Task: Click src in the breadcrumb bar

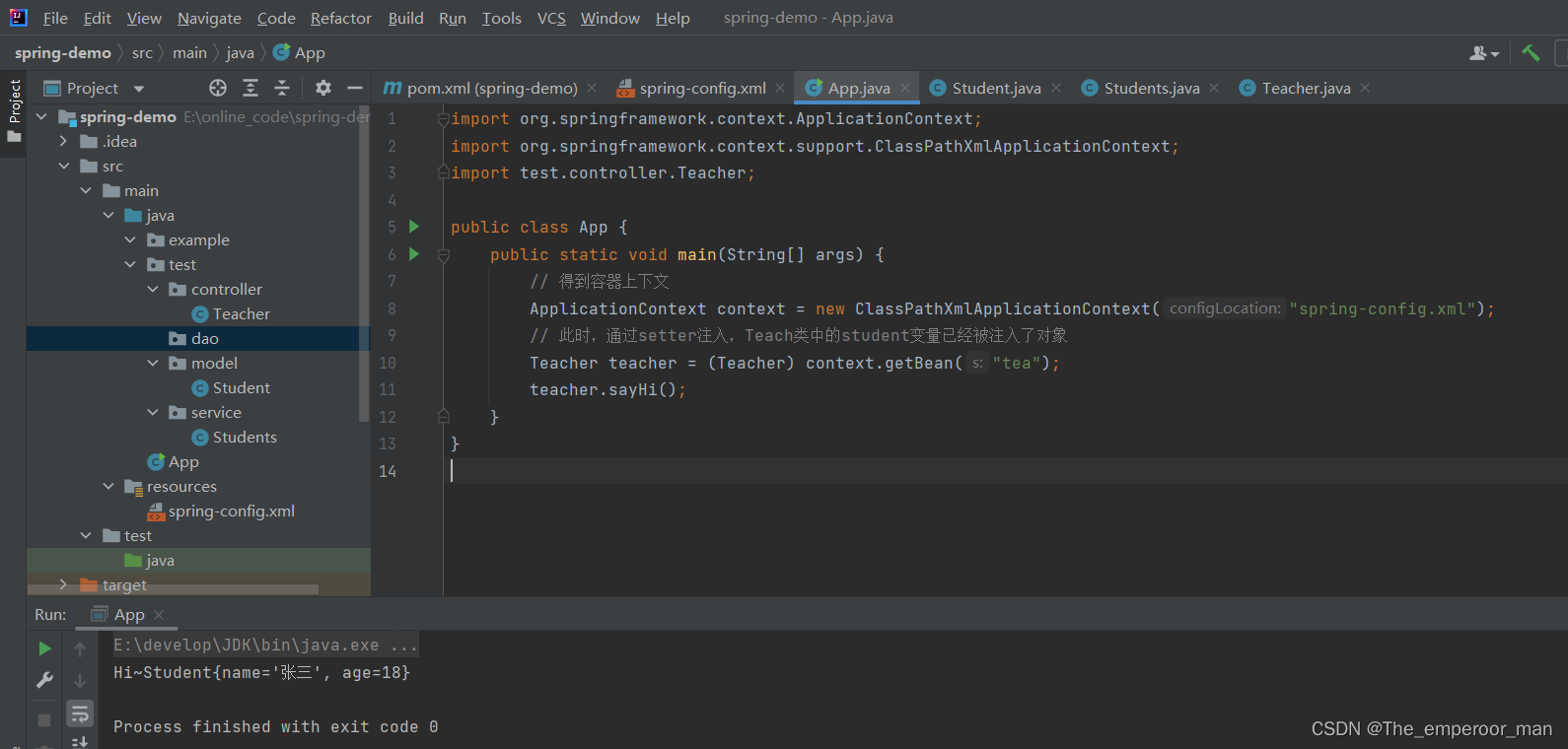Action: 142,53
